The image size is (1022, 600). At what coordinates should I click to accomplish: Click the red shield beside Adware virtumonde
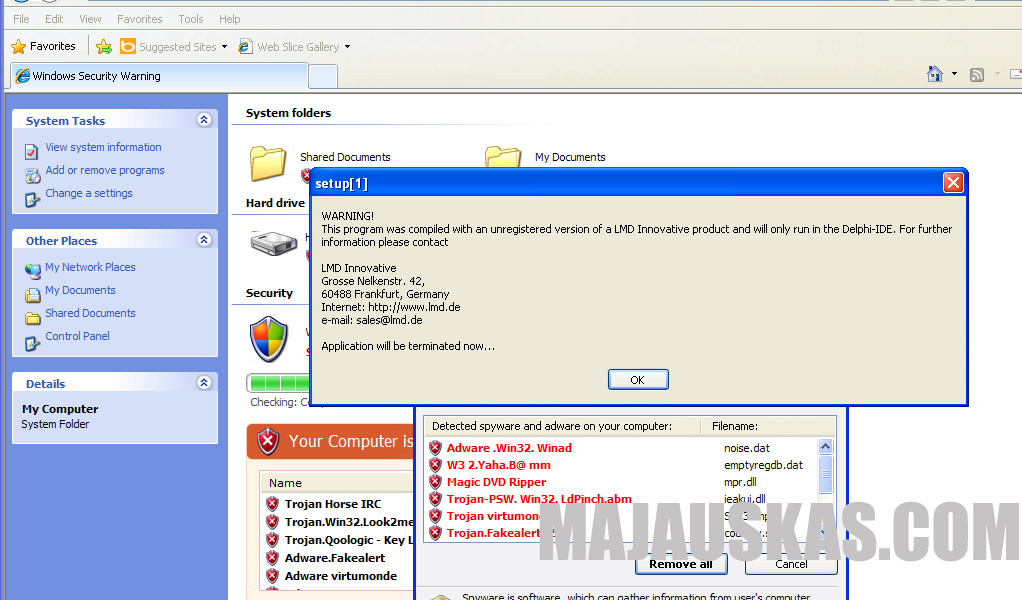272,576
